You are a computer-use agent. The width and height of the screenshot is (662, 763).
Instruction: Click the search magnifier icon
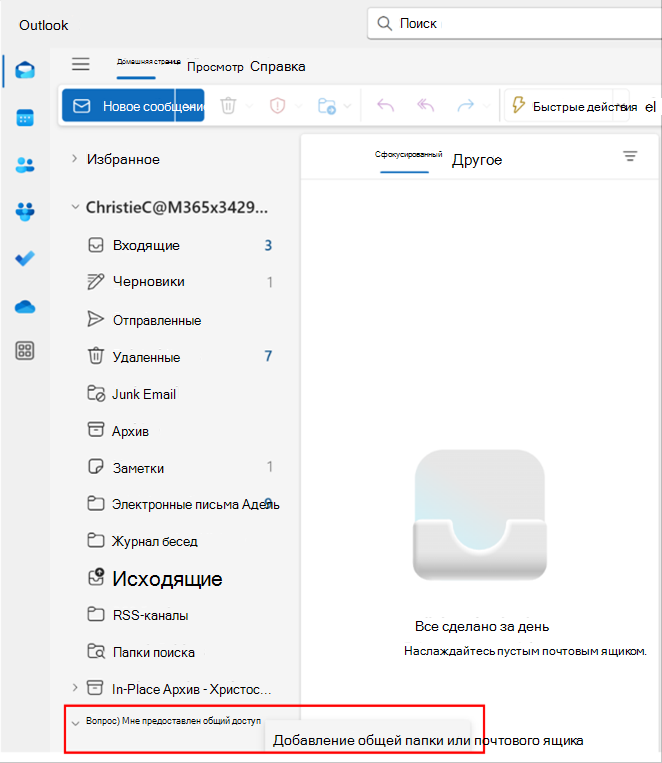(x=385, y=23)
